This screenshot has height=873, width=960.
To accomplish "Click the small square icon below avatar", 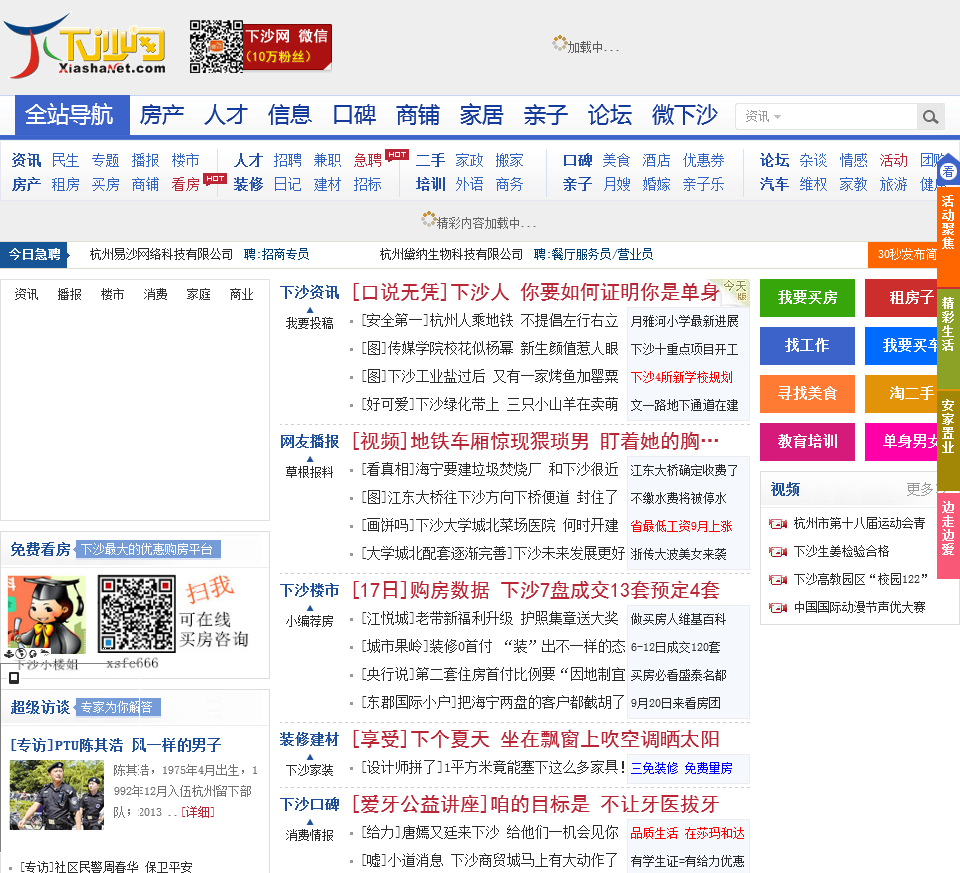I will (x=13, y=677).
